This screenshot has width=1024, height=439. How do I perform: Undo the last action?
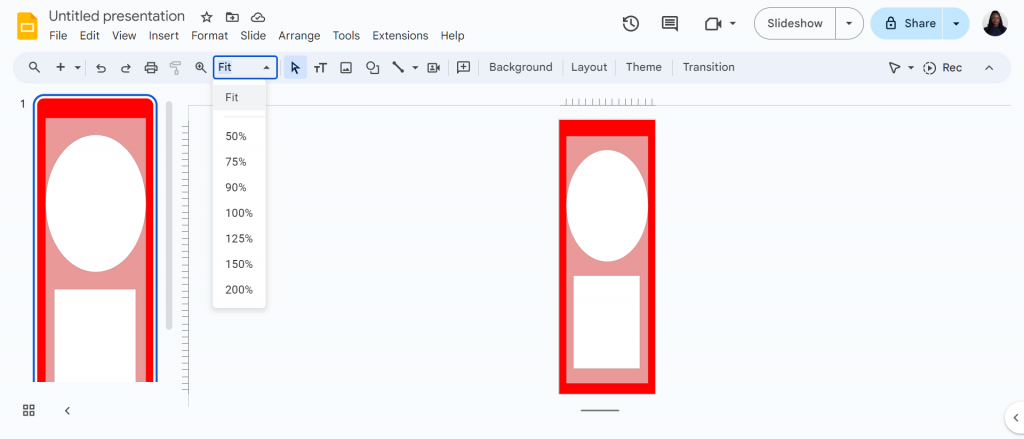[101, 67]
